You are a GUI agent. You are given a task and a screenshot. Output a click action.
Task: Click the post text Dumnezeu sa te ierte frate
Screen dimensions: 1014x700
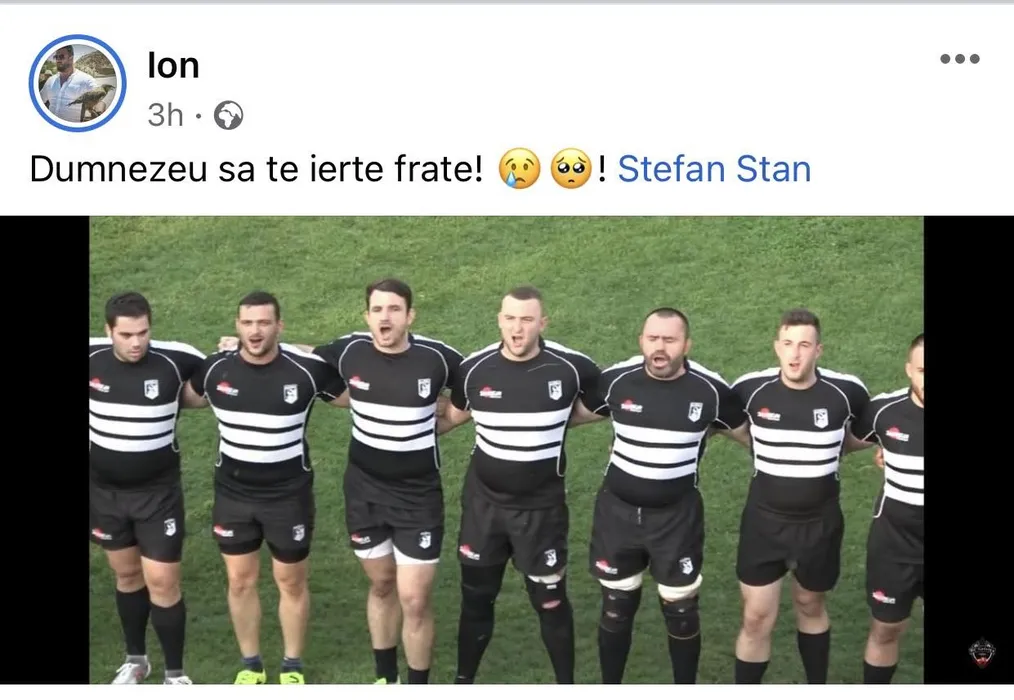pyautogui.click(x=256, y=169)
